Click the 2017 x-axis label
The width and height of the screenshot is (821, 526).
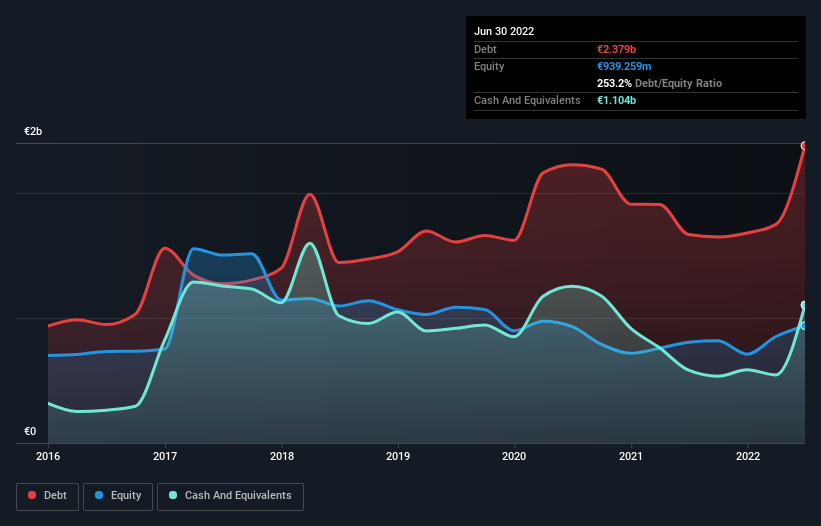pyautogui.click(x=165, y=456)
